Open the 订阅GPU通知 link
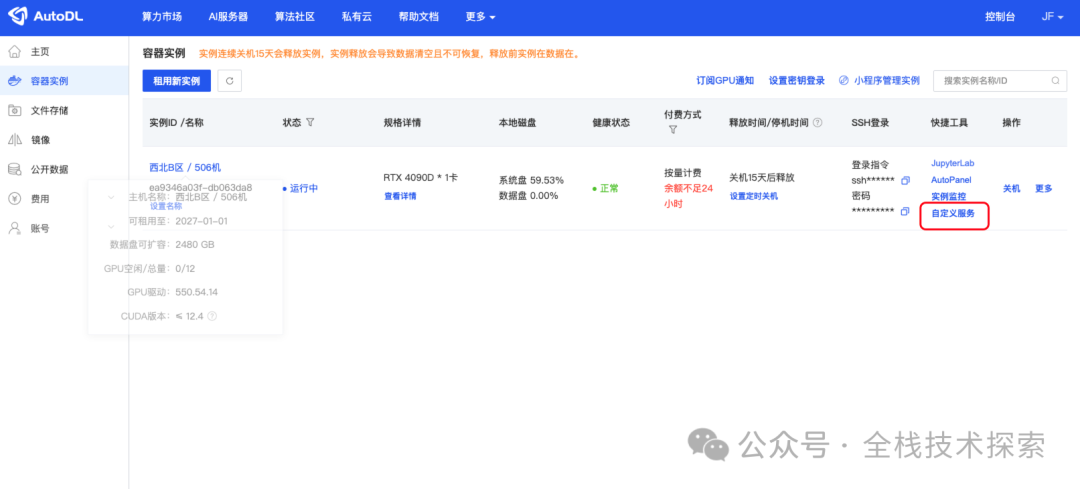Screen dimensions: 1080x489 (x=725, y=81)
